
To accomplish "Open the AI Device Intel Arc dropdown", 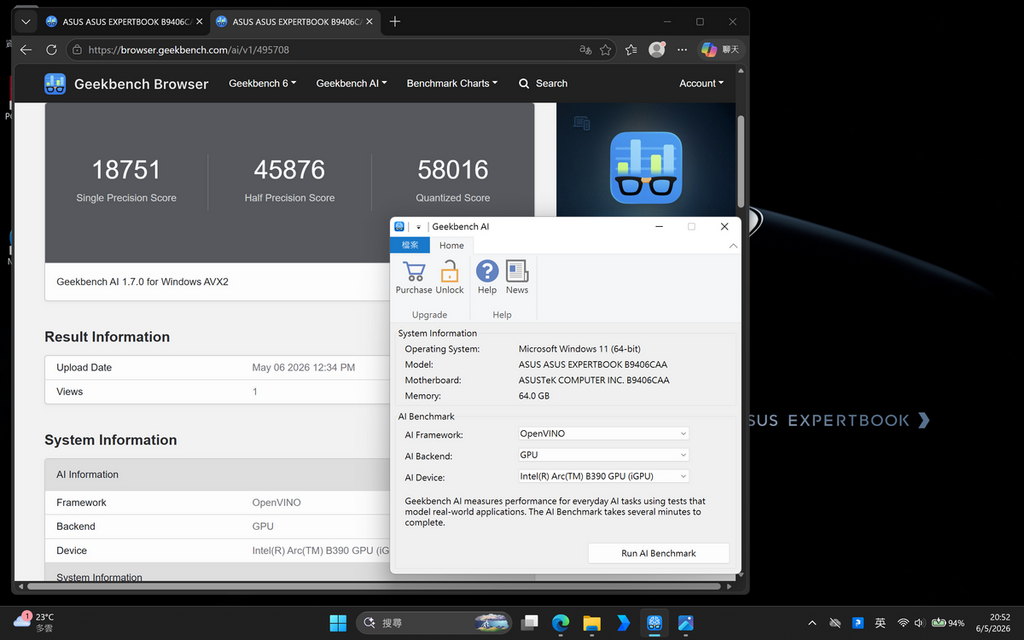I will tap(603, 476).
